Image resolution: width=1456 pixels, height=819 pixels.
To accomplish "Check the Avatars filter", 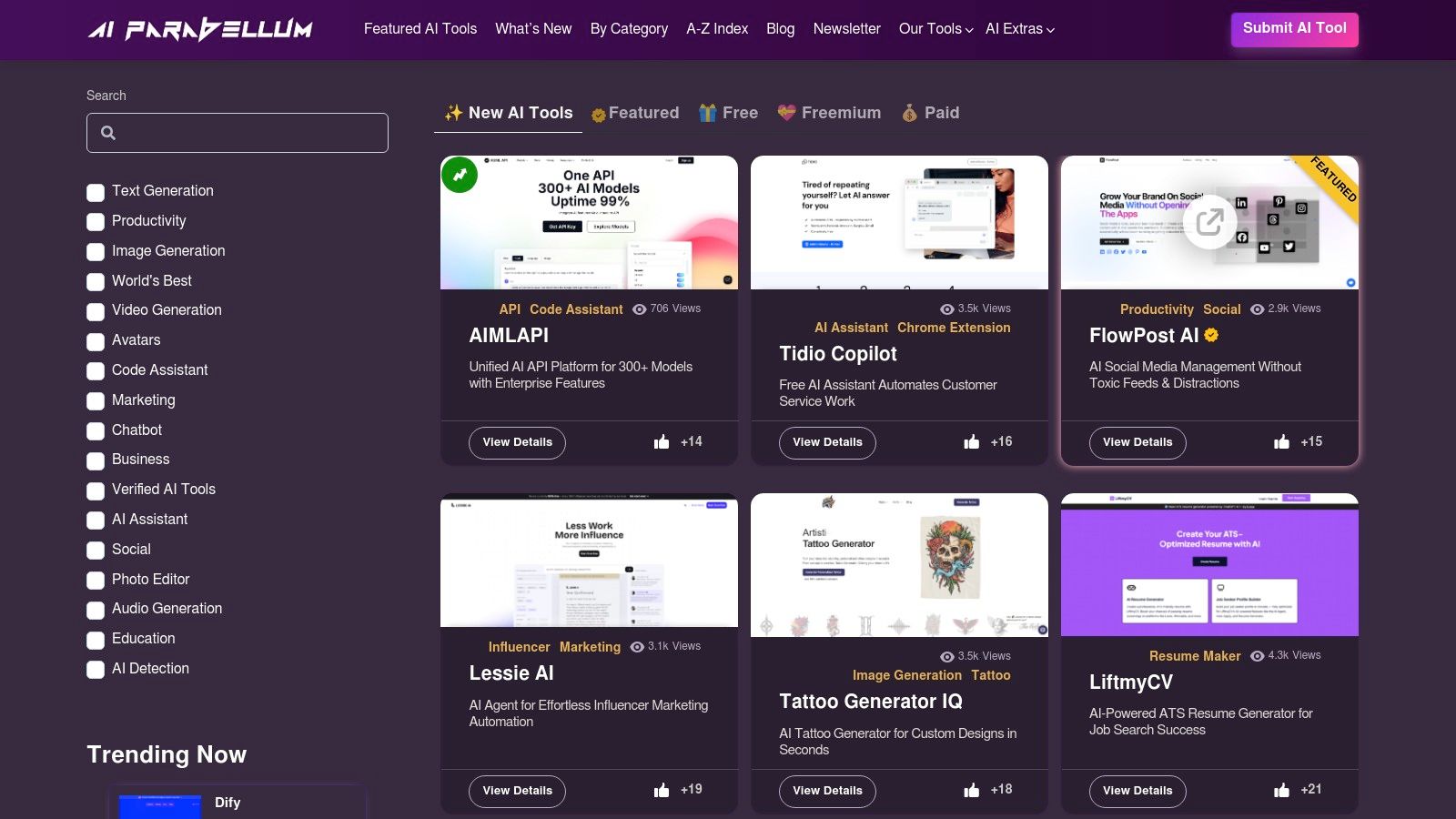I will coord(96,341).
